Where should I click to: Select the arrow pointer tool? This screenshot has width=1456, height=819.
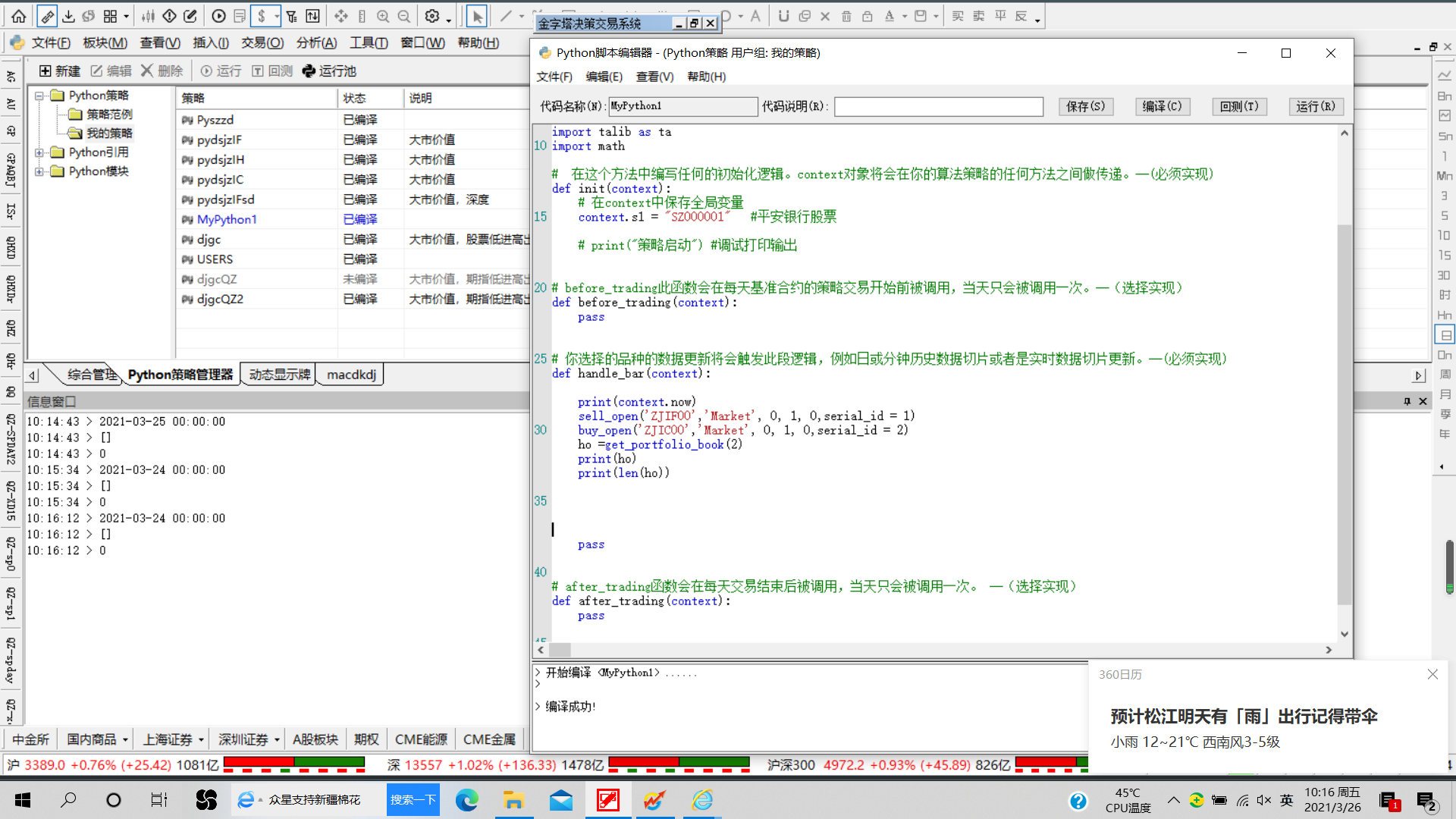(x=476, y=16)
